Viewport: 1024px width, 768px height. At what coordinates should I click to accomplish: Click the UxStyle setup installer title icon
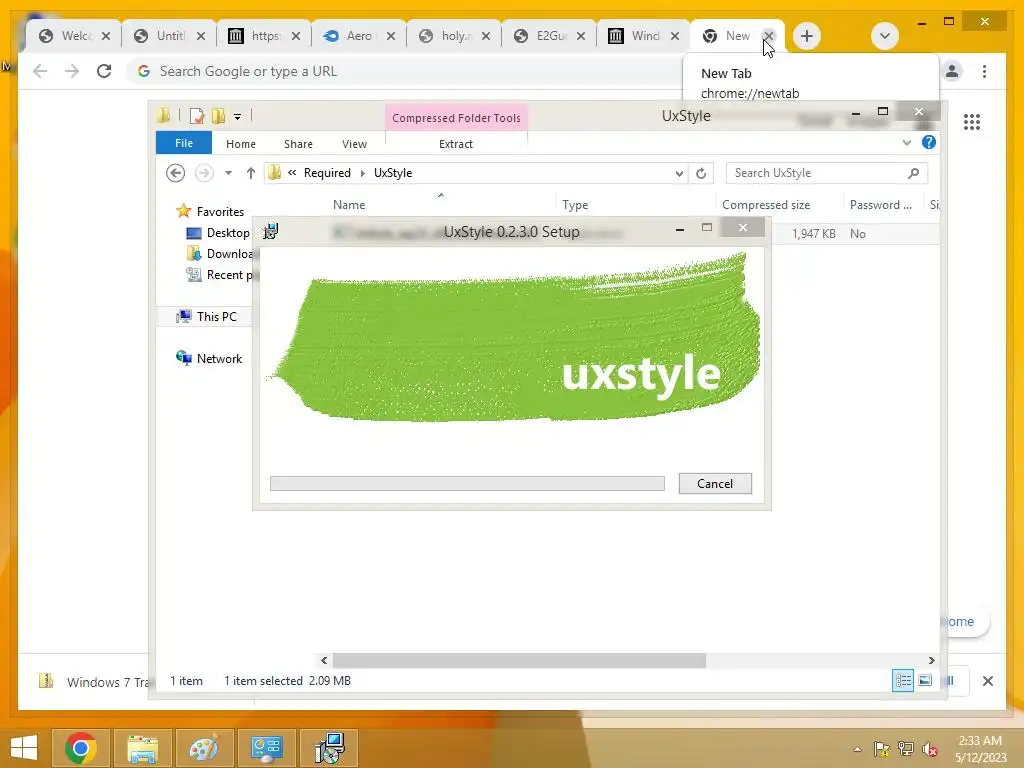point(270,231)
